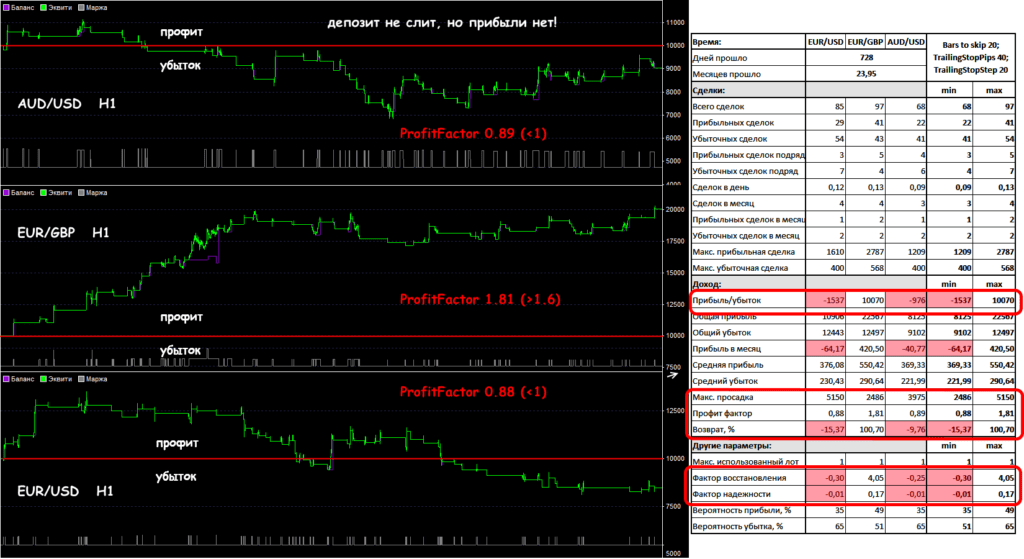Click purple Баланс legend square in AUD/USD chart
The height and width of the screenshot is (559, 1024).
click(7, 6)
